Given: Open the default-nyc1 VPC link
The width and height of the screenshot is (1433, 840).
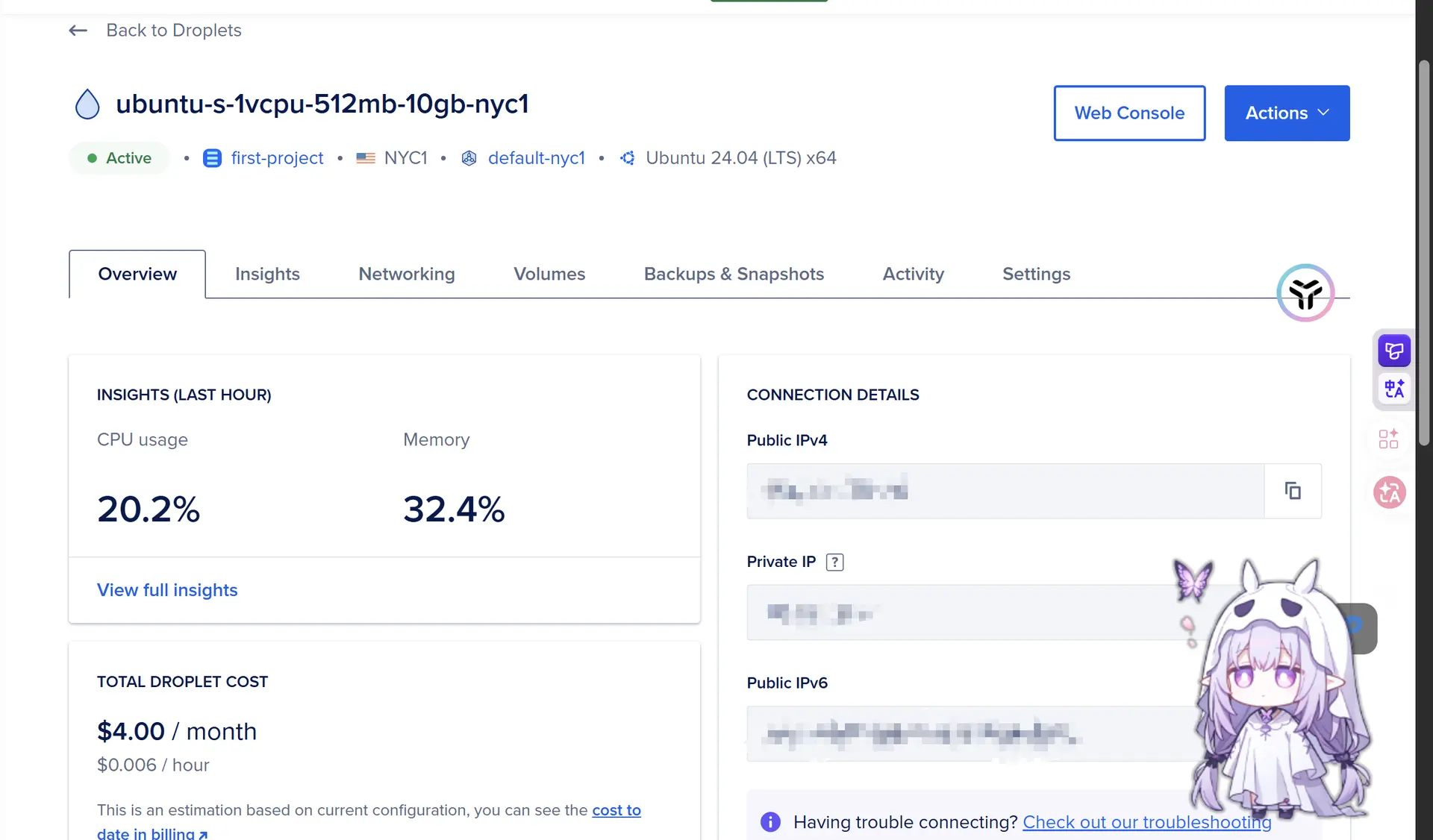Looking at the screenshot, I should [x=537, y=158].
